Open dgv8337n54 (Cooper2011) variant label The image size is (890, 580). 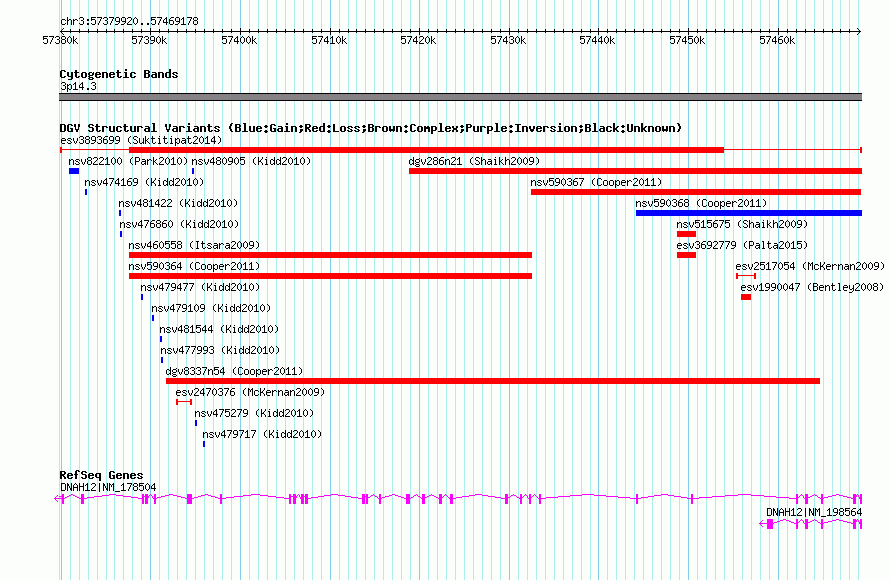[x=234, y=371]
